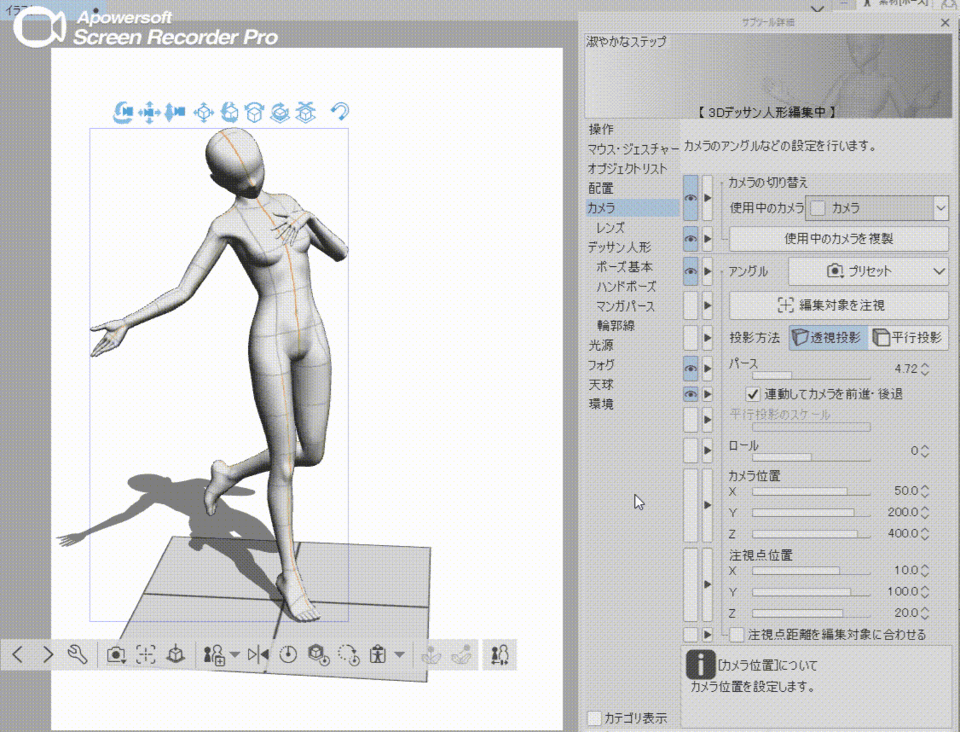Expand triangle beside 編集対象を注視 row
Viewport: 960px width, 732px height.
pyautogui.click(x=708, y=305)
